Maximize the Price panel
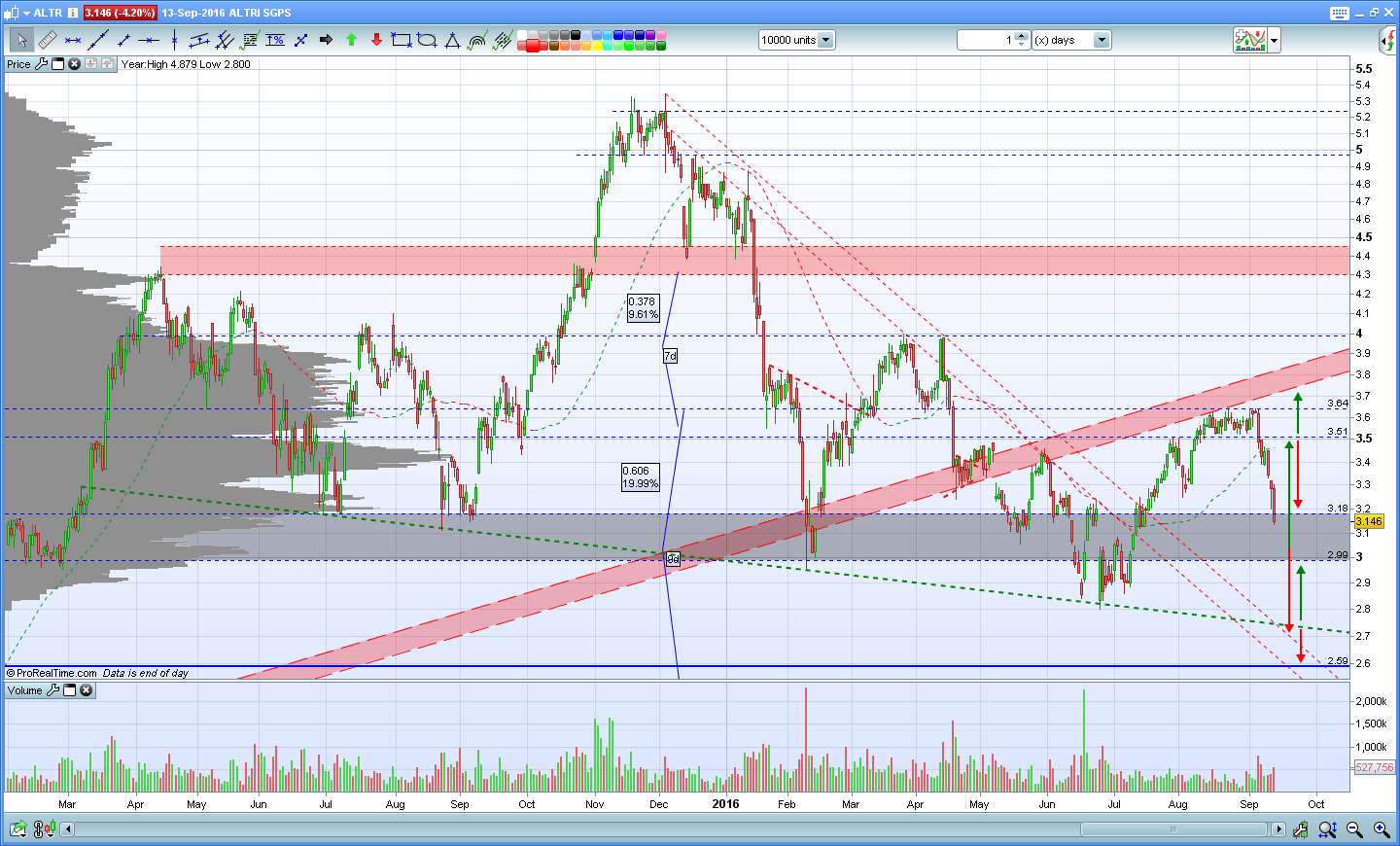1400x846 pixels. (x=57, y=64)
